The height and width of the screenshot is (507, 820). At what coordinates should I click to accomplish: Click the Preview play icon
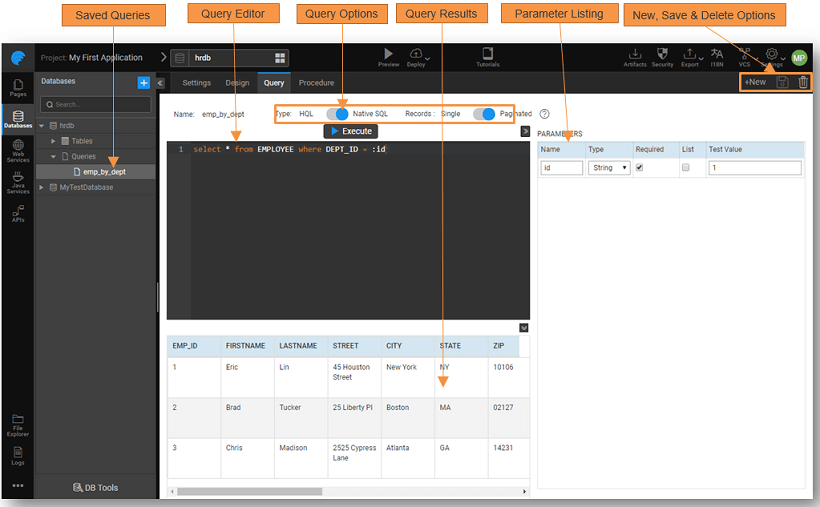(389, 54)
